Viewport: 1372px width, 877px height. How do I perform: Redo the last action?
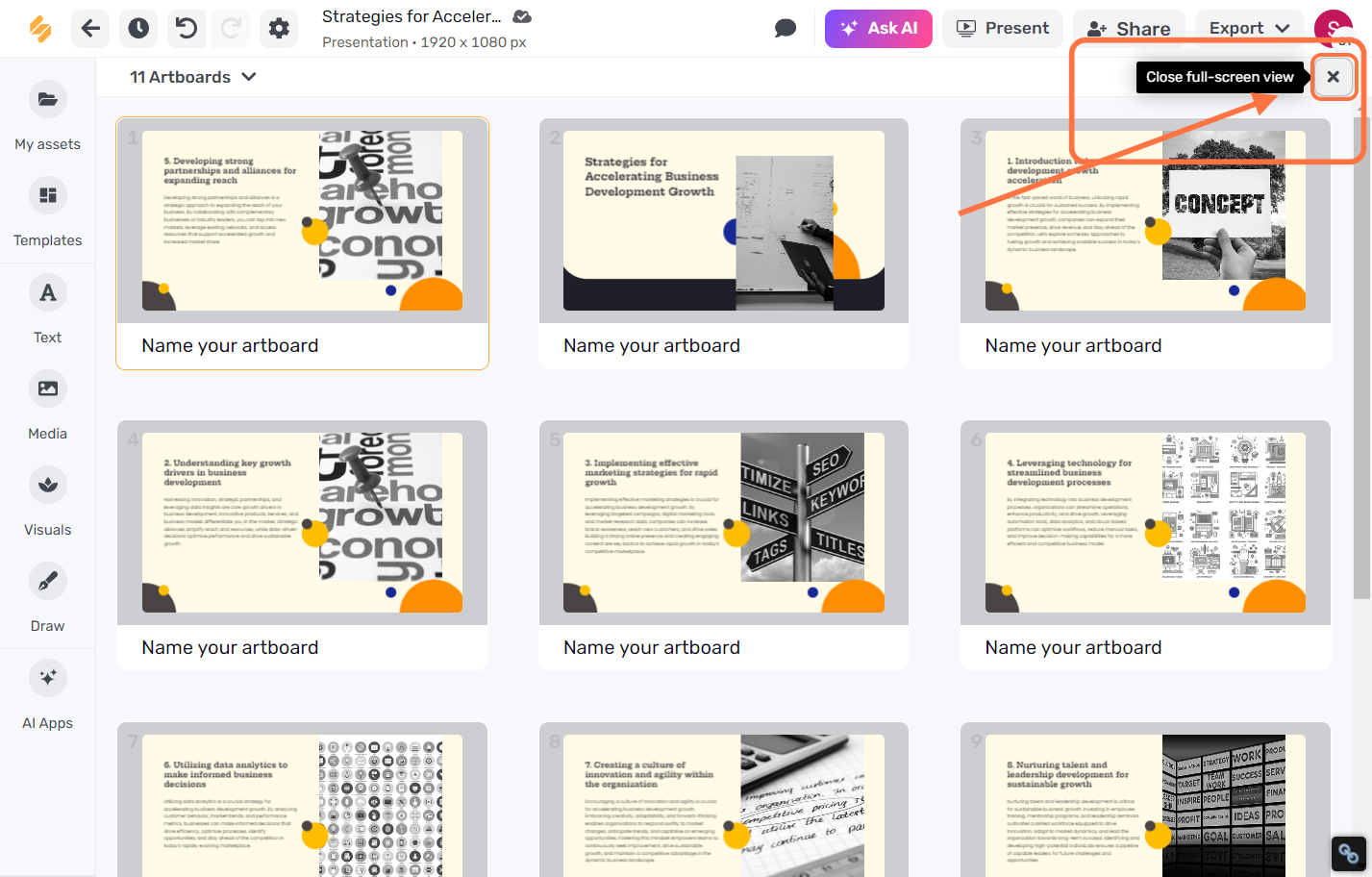(x=231, y=29)
